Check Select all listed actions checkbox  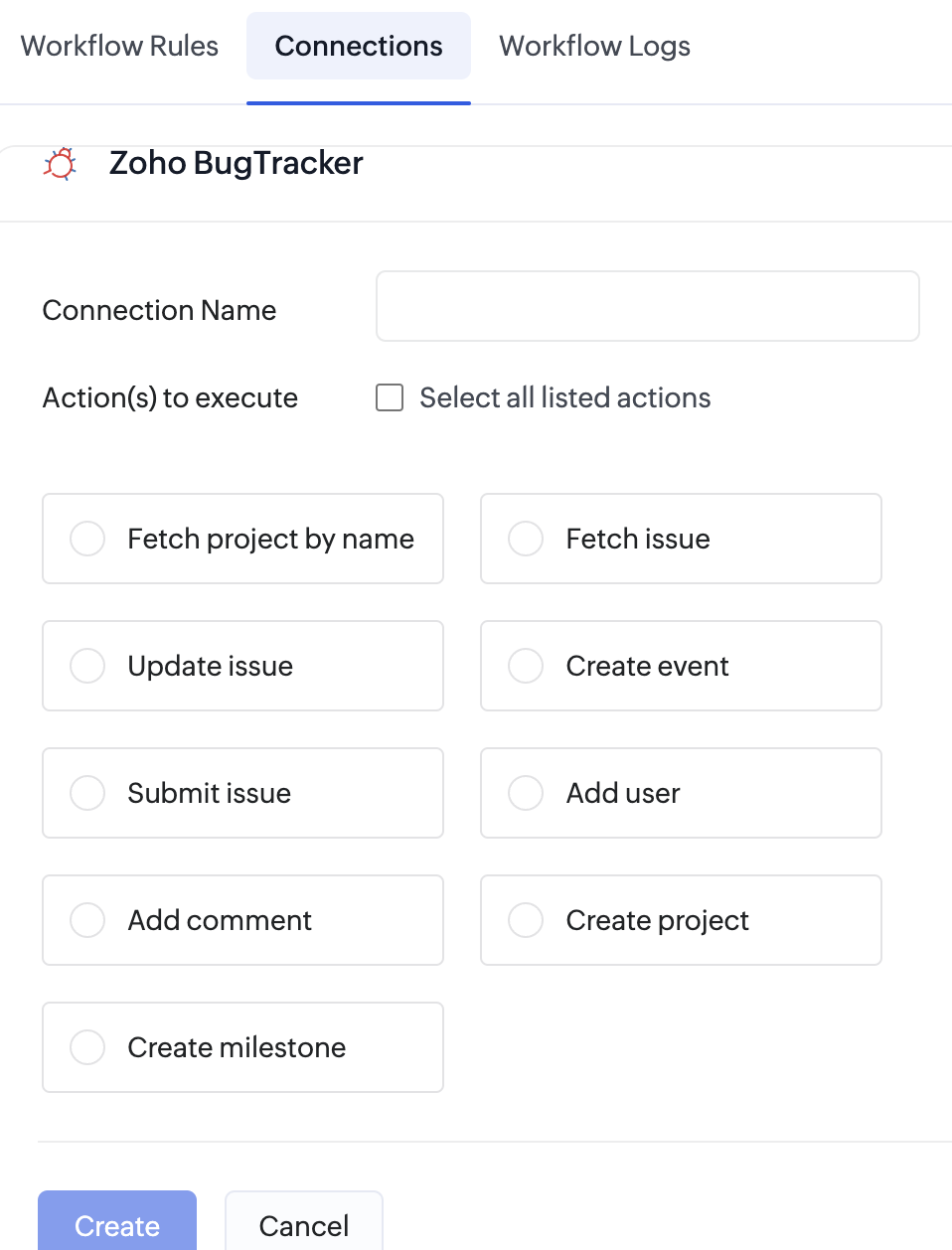pyautogui.click(x=390, y=397)
